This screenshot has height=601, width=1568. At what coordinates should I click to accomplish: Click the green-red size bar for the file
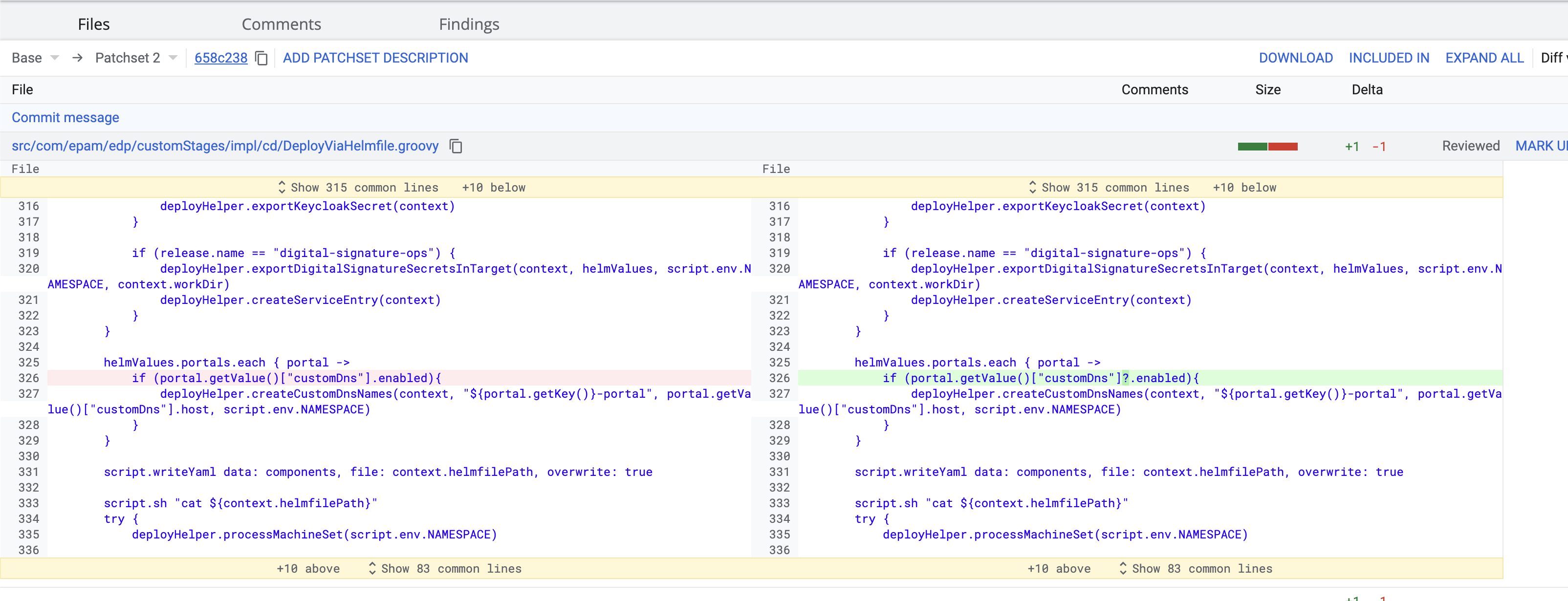tap(1267, 147)
